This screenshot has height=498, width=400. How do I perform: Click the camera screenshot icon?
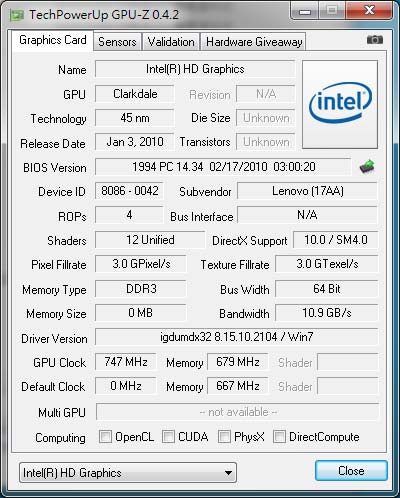(375, 40)
